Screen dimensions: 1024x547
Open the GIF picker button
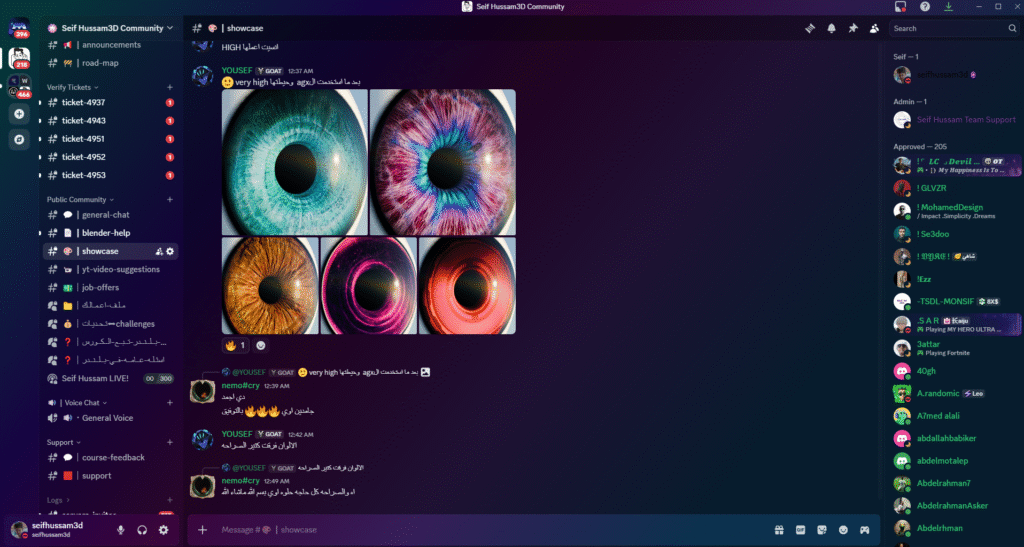[800, 530]
